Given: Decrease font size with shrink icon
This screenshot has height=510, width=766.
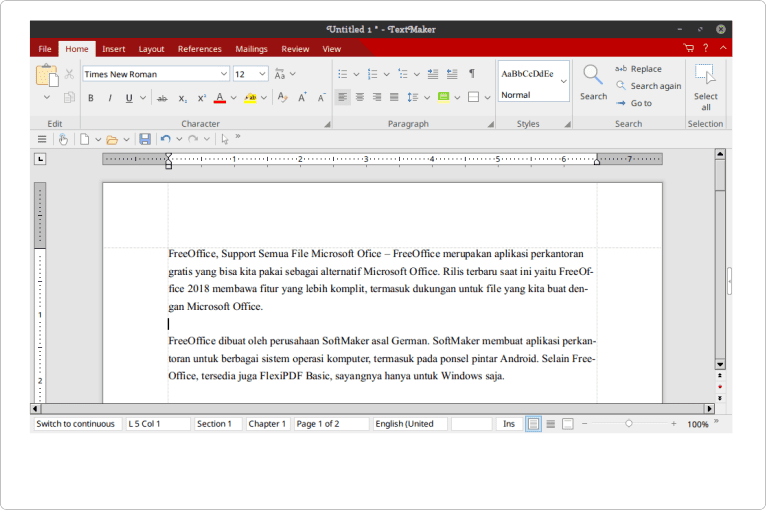Looking at the screenshot, I should [321, 97].
